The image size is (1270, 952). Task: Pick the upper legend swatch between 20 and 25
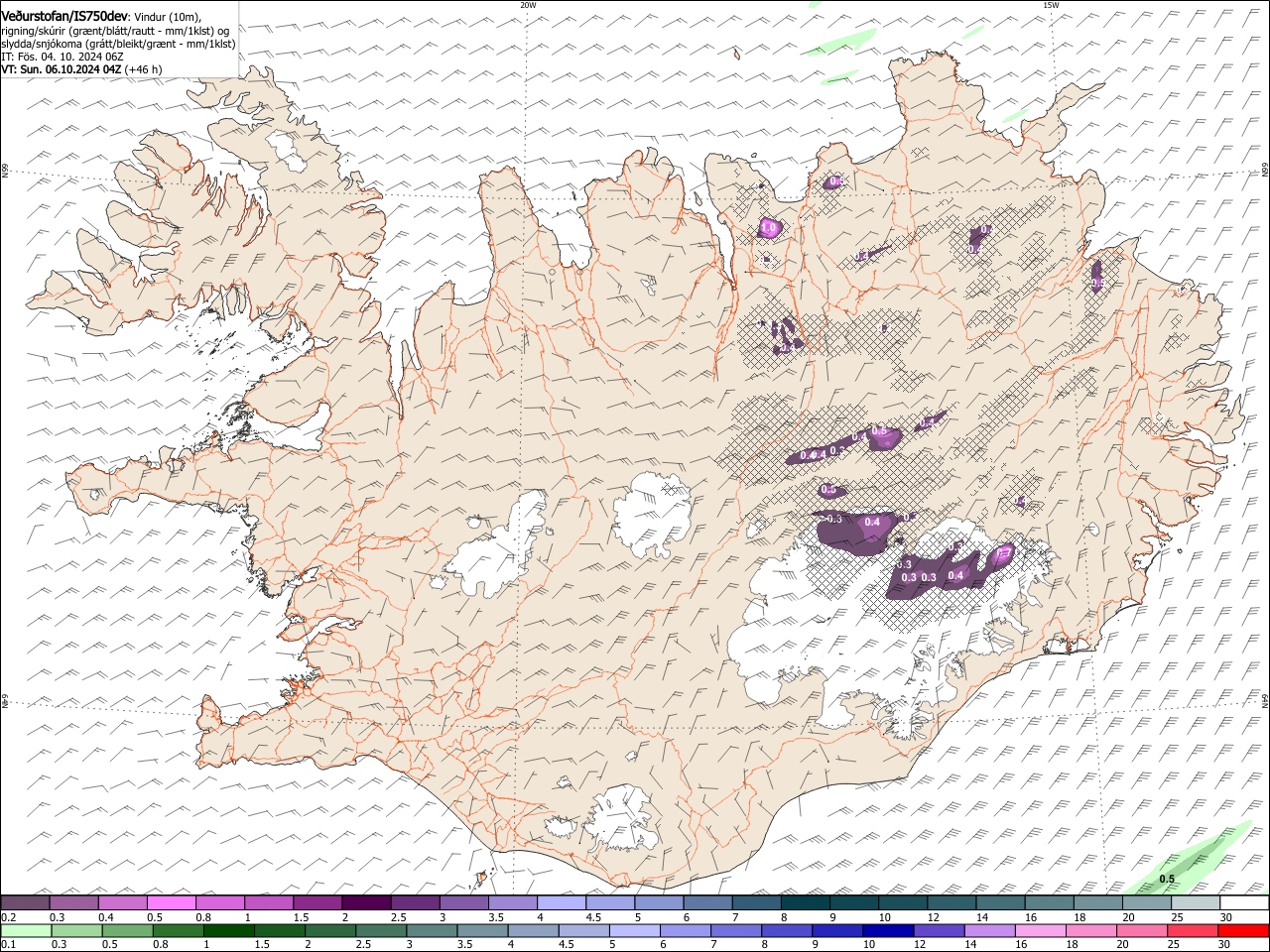[x=1145, y=902]
